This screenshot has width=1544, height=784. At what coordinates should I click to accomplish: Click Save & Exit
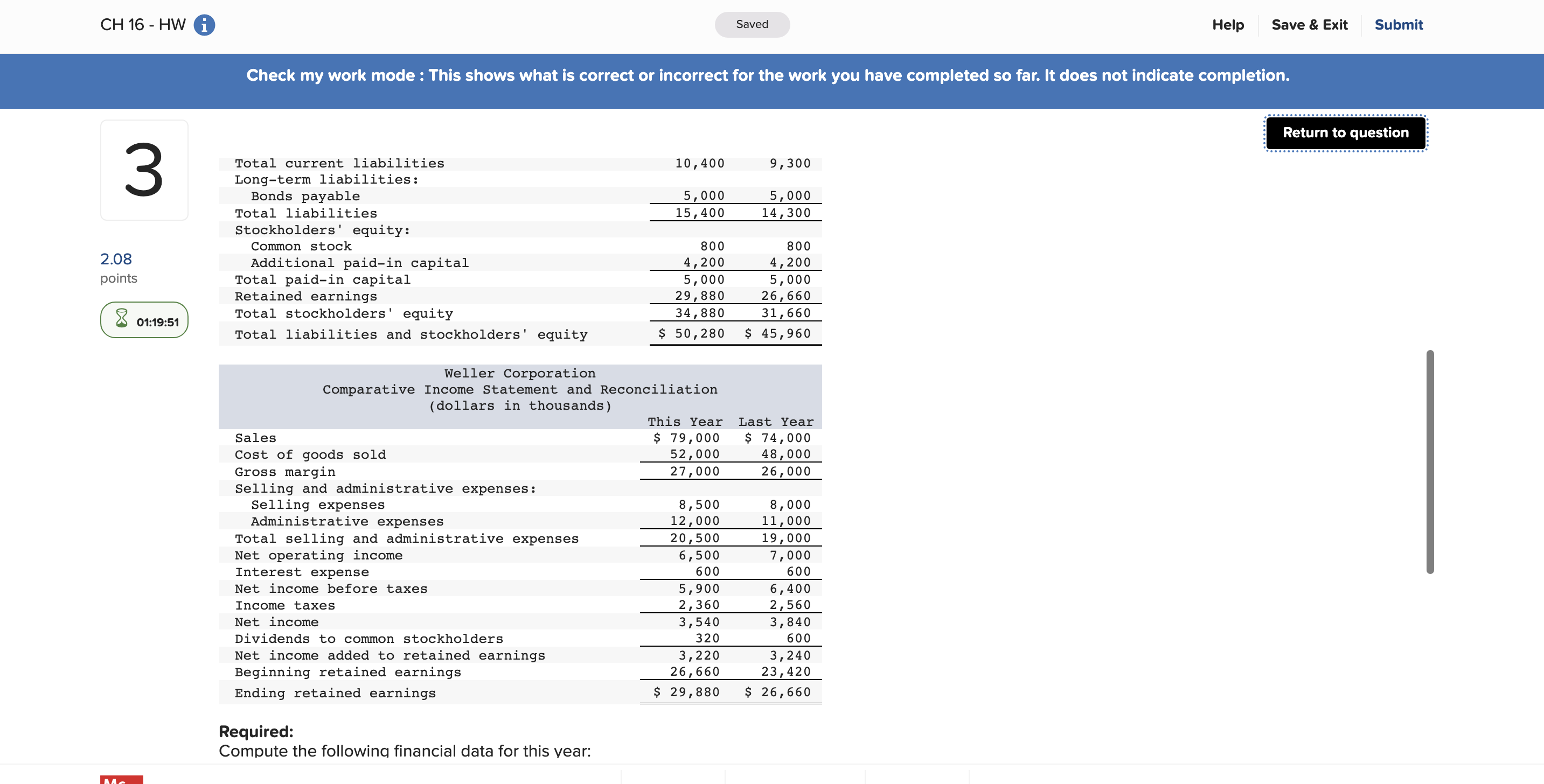point(1310,25)
